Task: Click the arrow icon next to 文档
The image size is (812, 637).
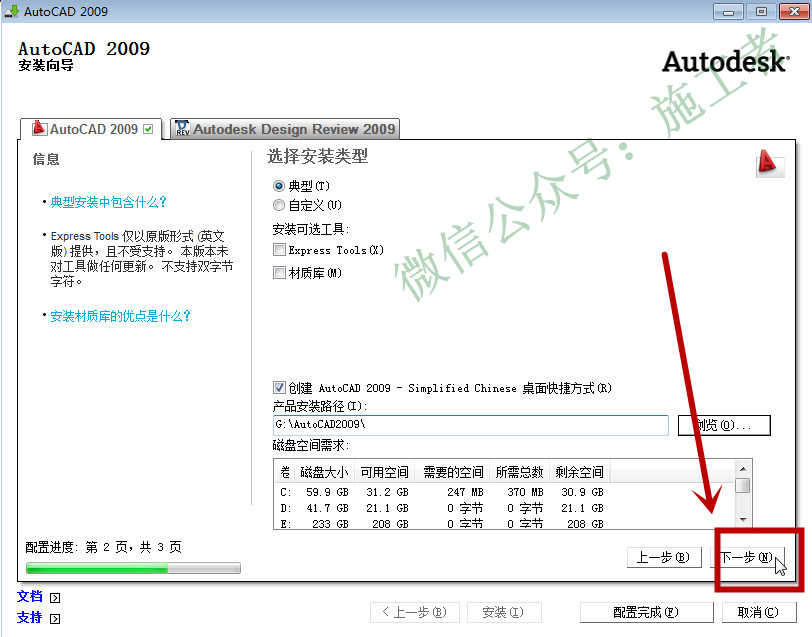Action: pyautogui.click(x=55, y=598)
